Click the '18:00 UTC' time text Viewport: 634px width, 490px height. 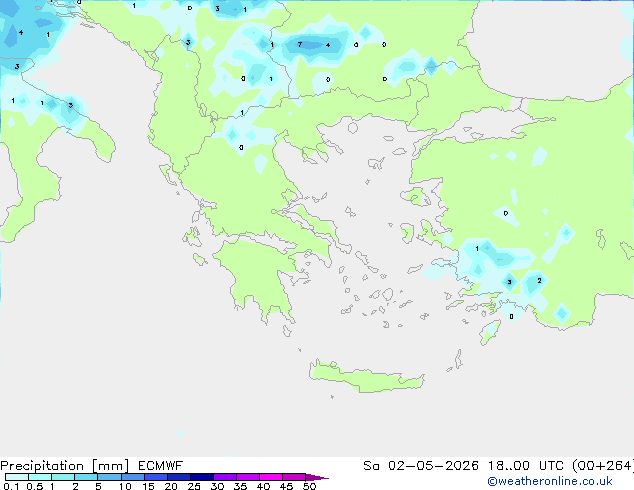[526, 466]
